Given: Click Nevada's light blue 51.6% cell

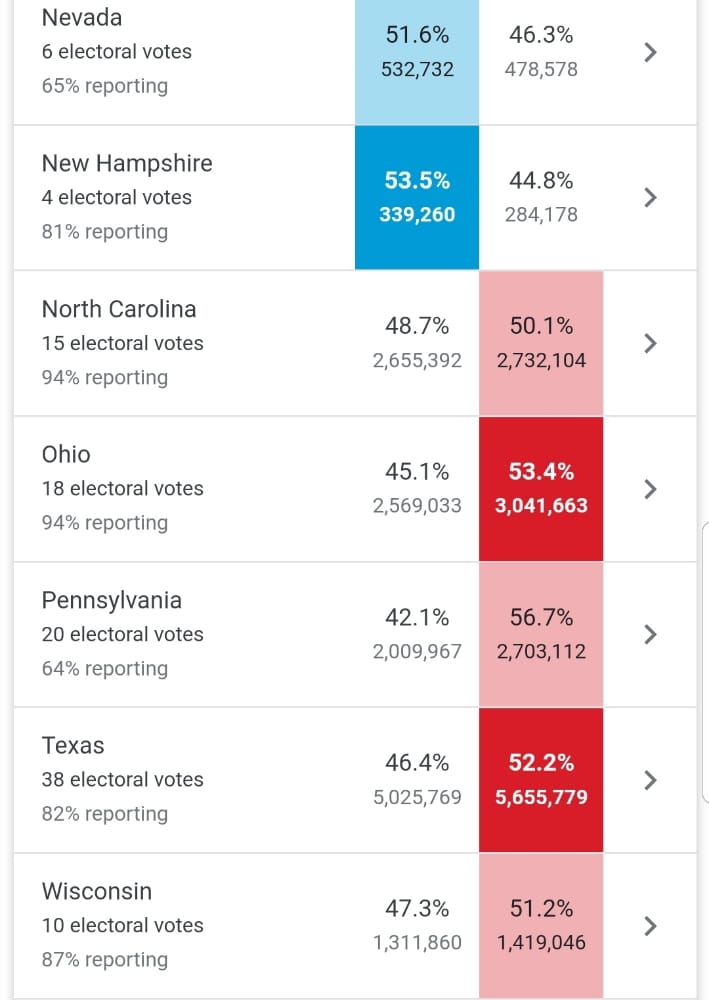Looking at the screenshot, I should coord(417,52).
